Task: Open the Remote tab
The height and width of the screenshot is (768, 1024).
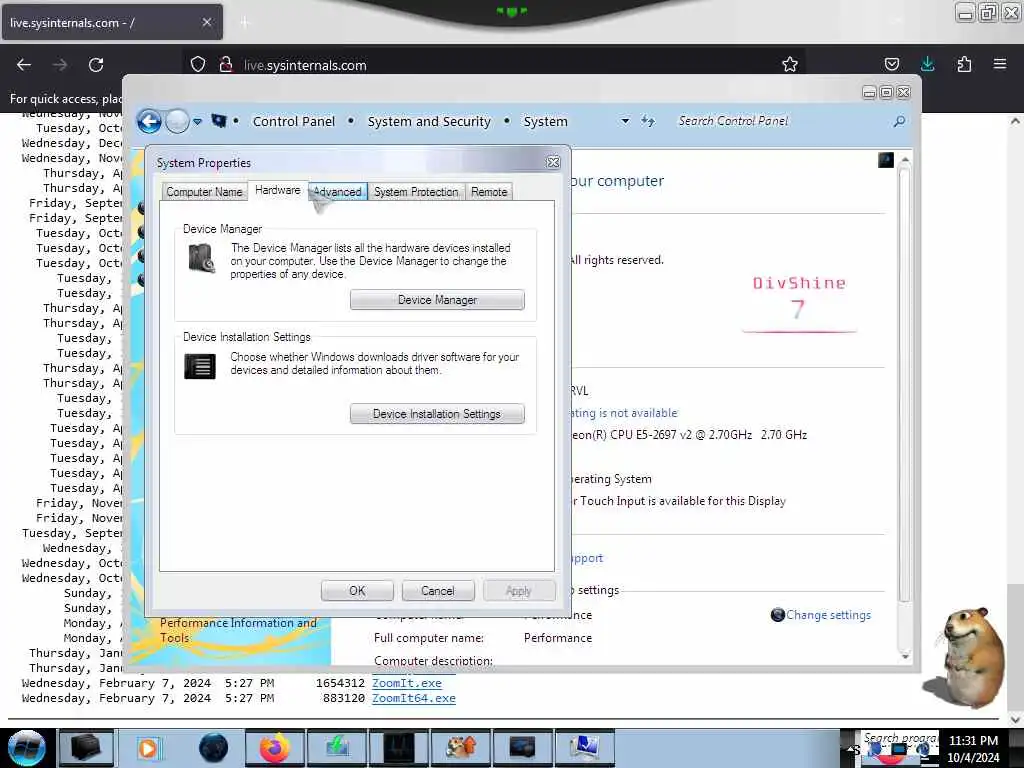Action: click(x=489, y=191)
